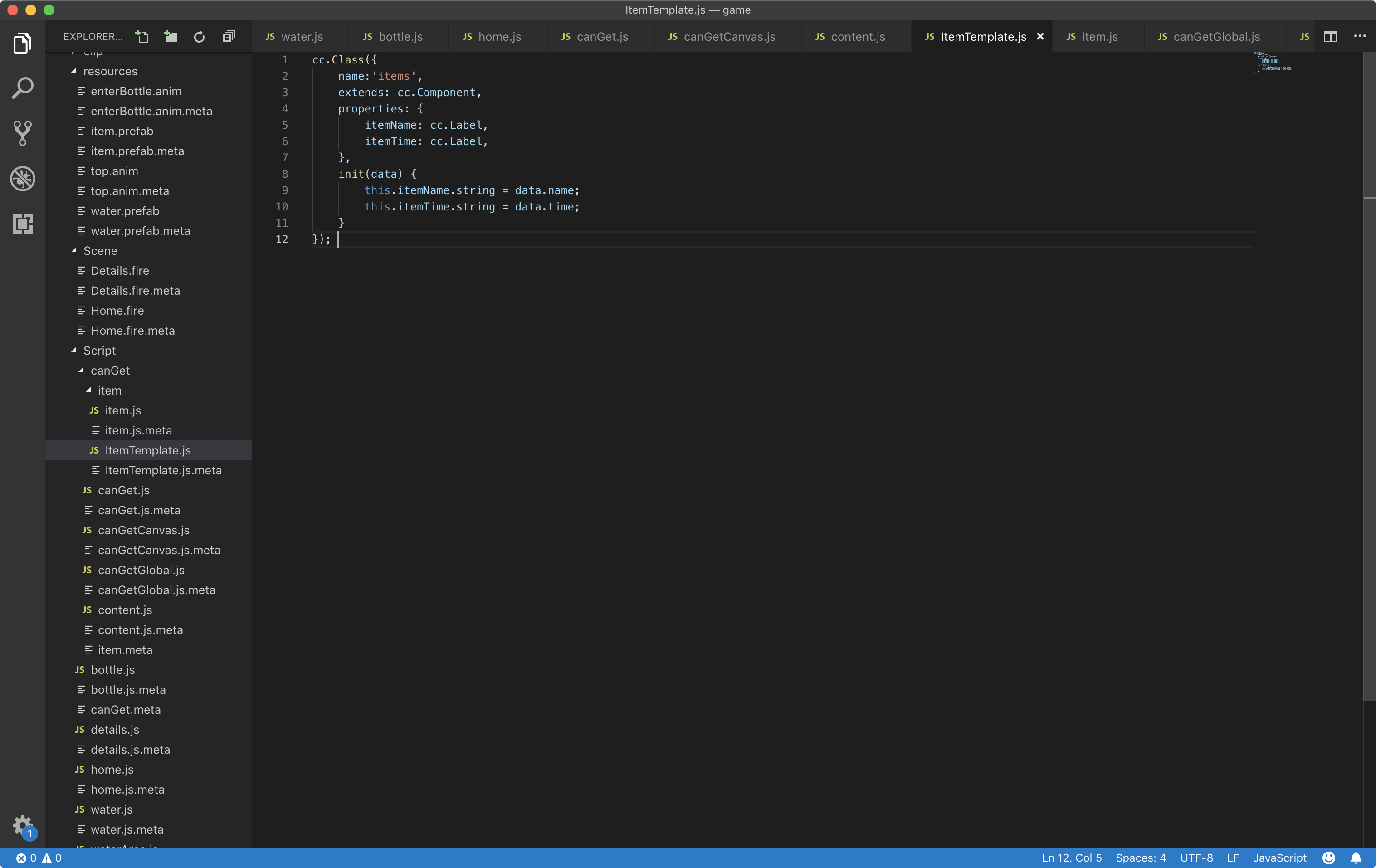The width and height of the screenshot is (1376, 868).
Task: Open Details.fire in the Scene folder
Action: 119,270
